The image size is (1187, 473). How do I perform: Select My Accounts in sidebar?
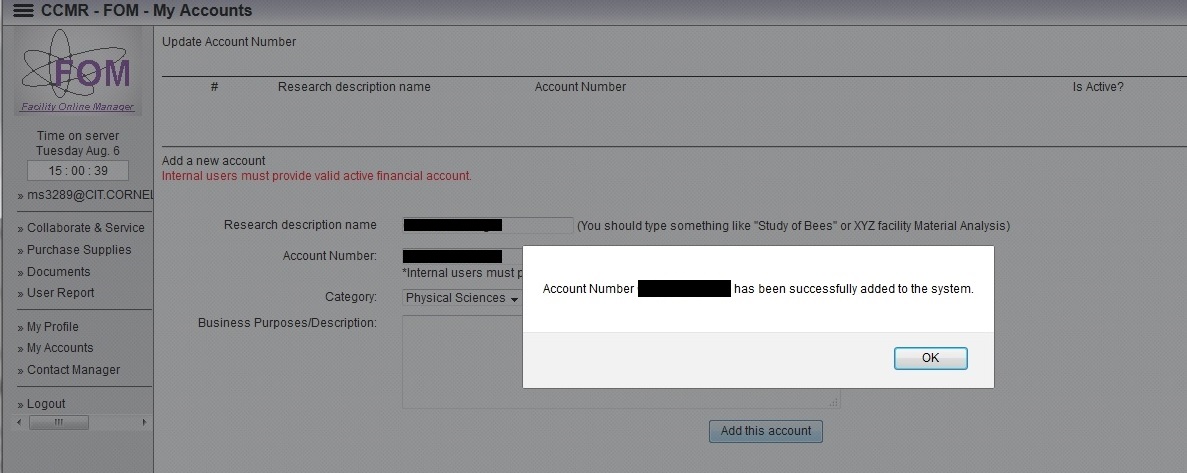point(60,348)
